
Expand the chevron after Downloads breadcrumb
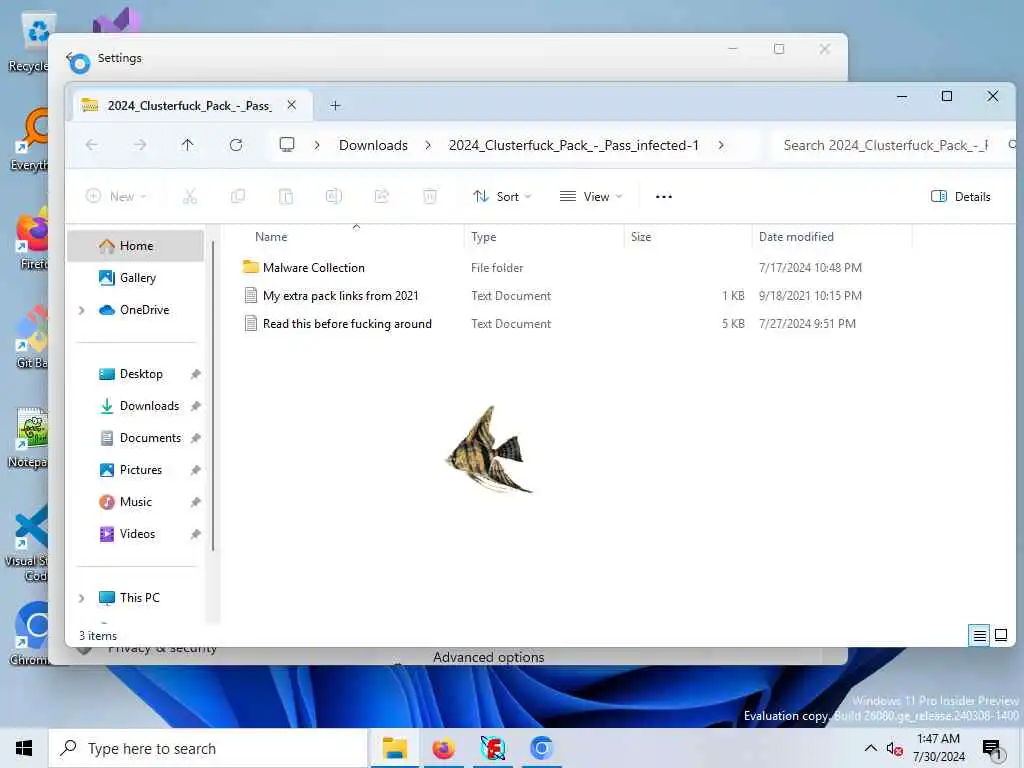coord(428,145)
